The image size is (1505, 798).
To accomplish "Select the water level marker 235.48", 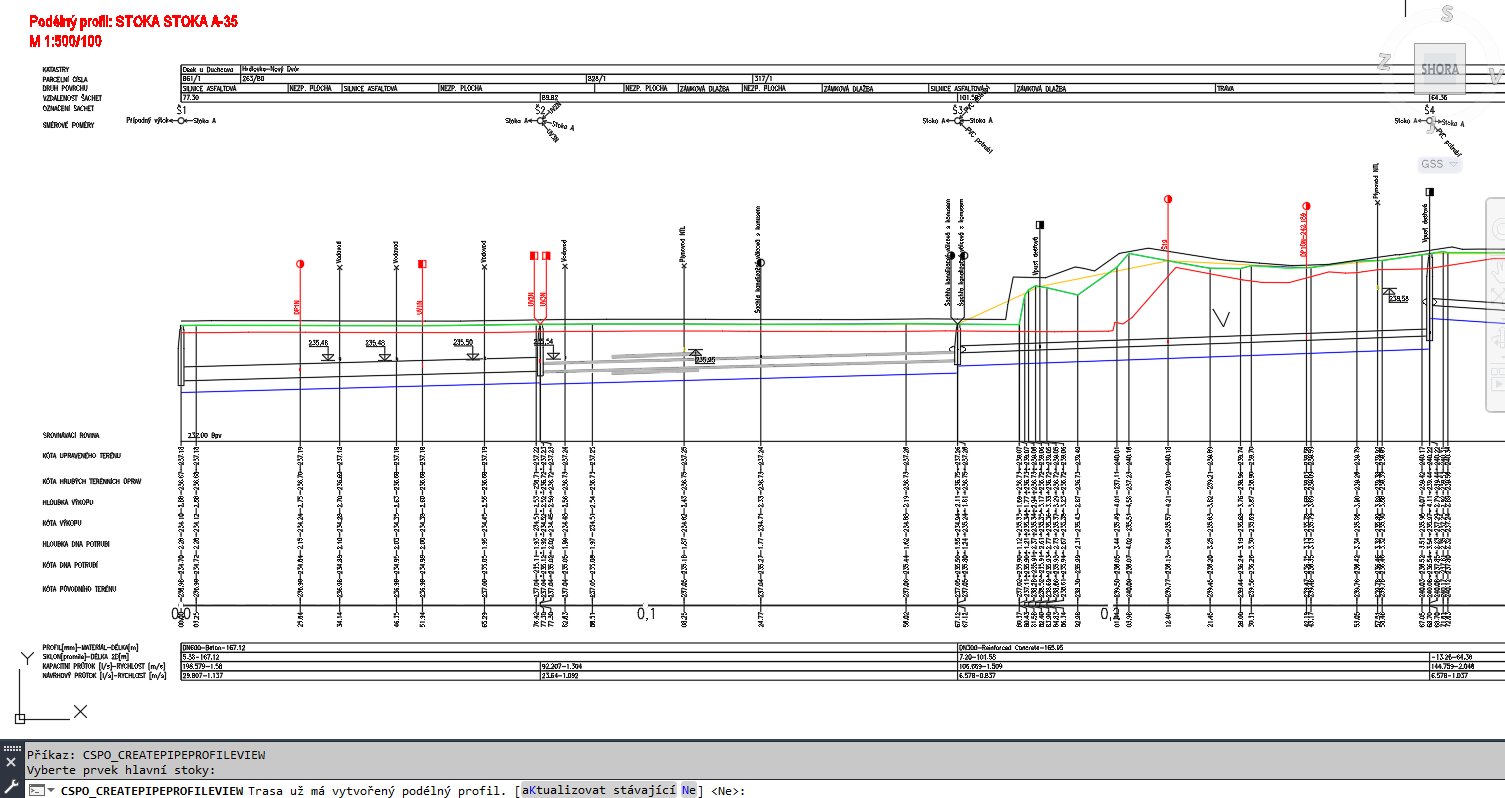I will [319, 343].
